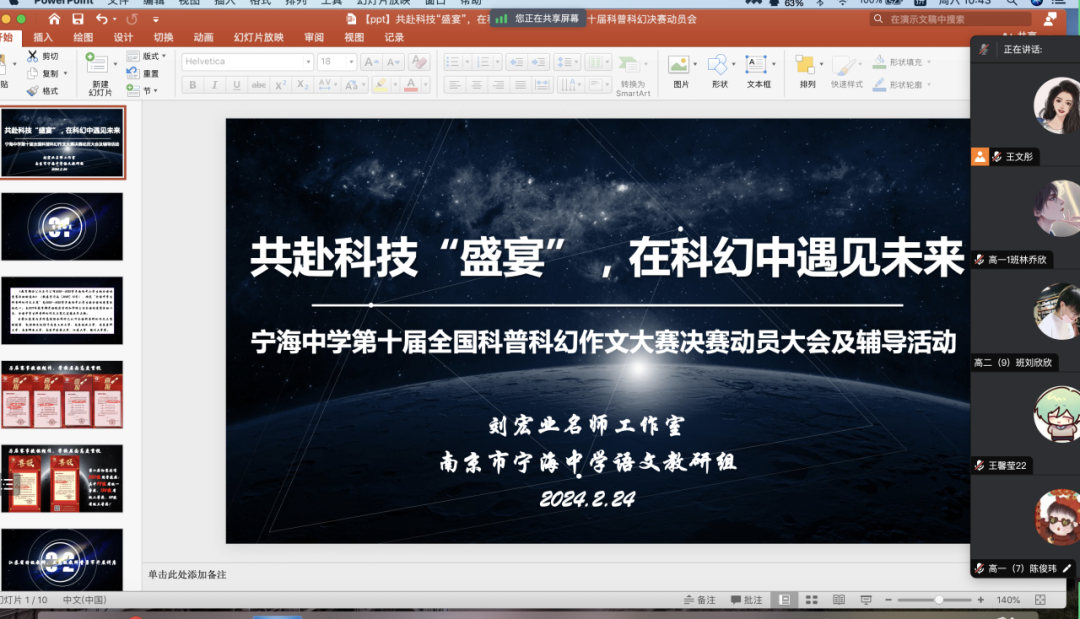Click the New Slide (新建幻灯片) icon
The height and width of the screenshot is (619, 1080).
point(96,63)
